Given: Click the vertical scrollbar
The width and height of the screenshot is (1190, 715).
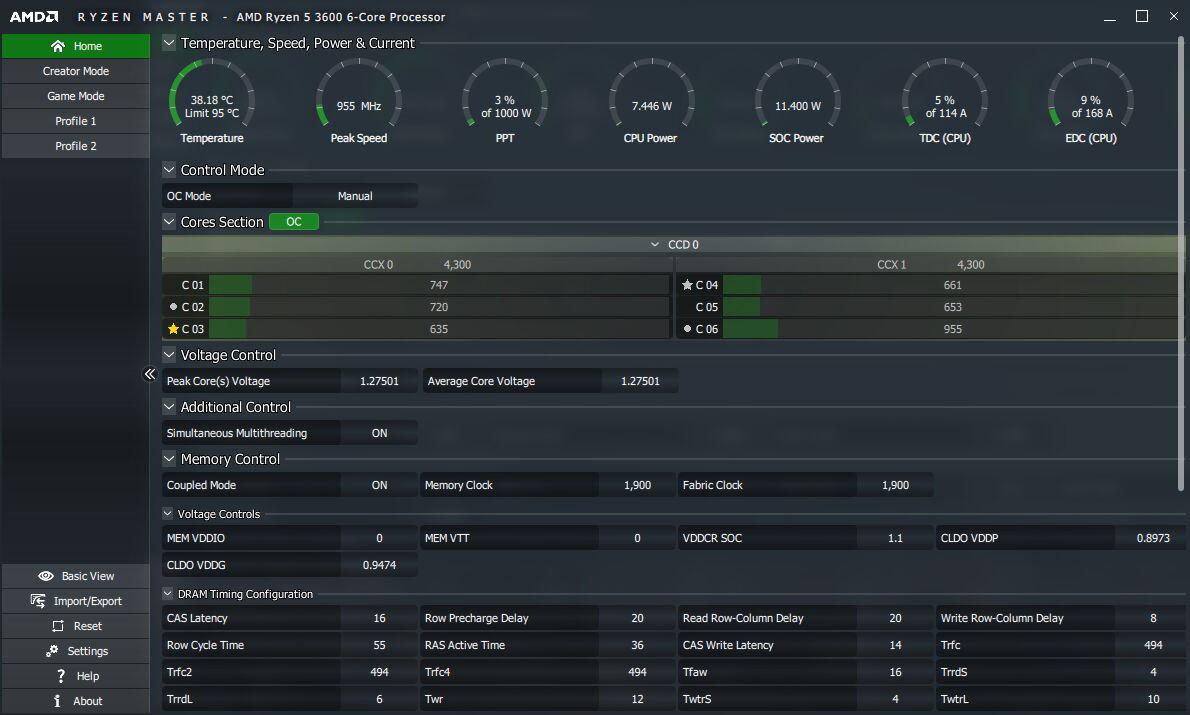Looking at the screenshot, I should [x=1180, y=263].
